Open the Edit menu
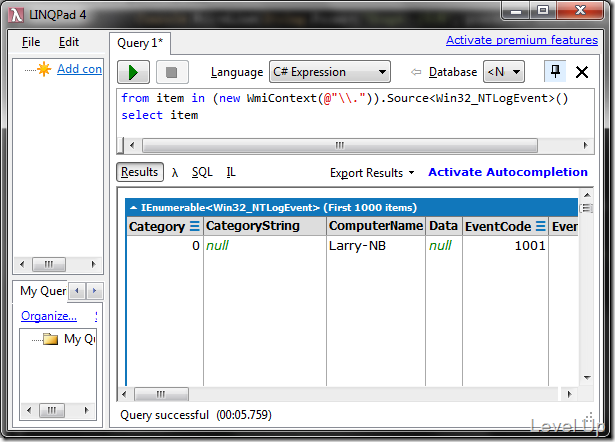Image resolution: width=615 pixels, height=442 pixels. click(69, 42)
